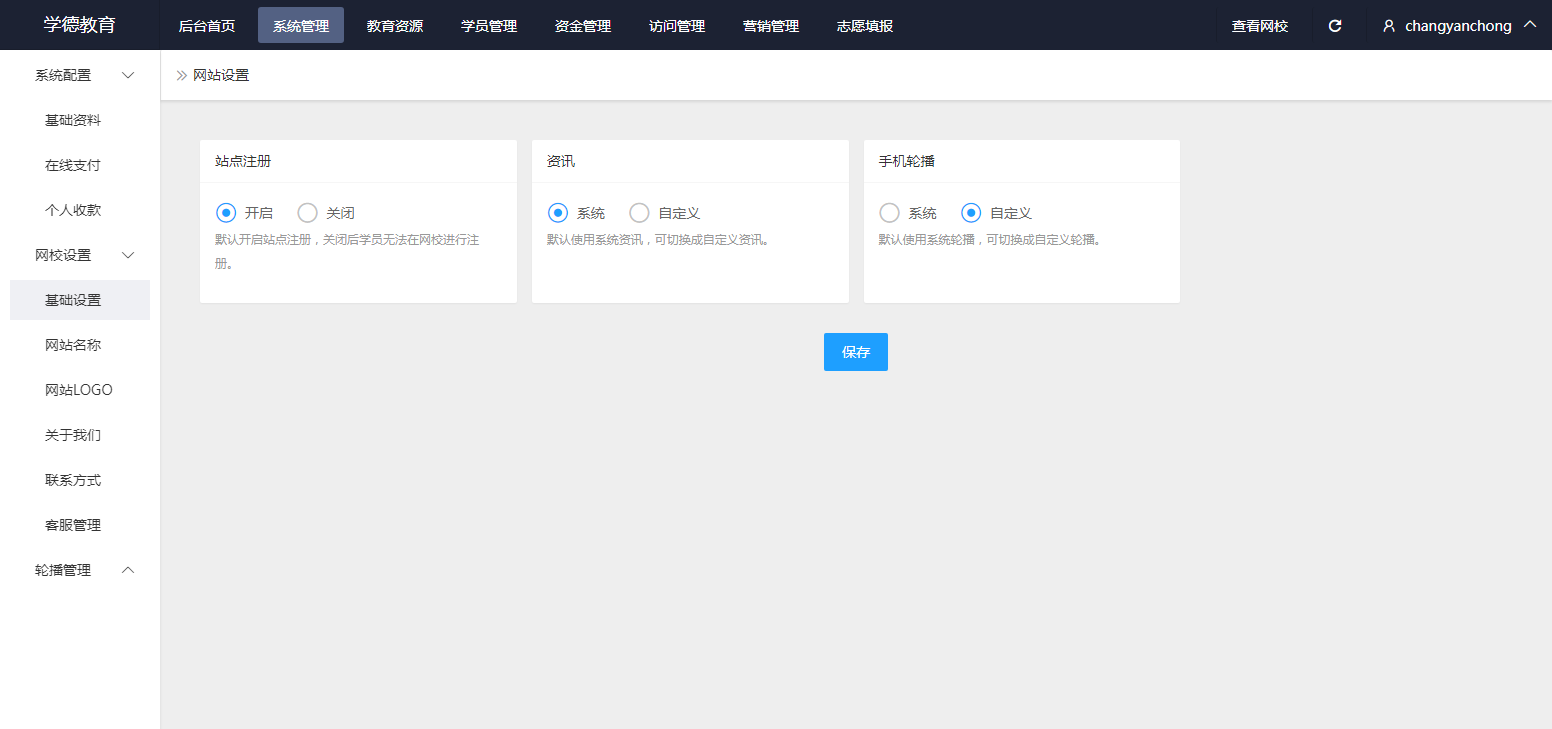The height and width of the screenshot is (729, 1552).
Task: Choose 系统 option under 资讯
Action: (558, 213)
